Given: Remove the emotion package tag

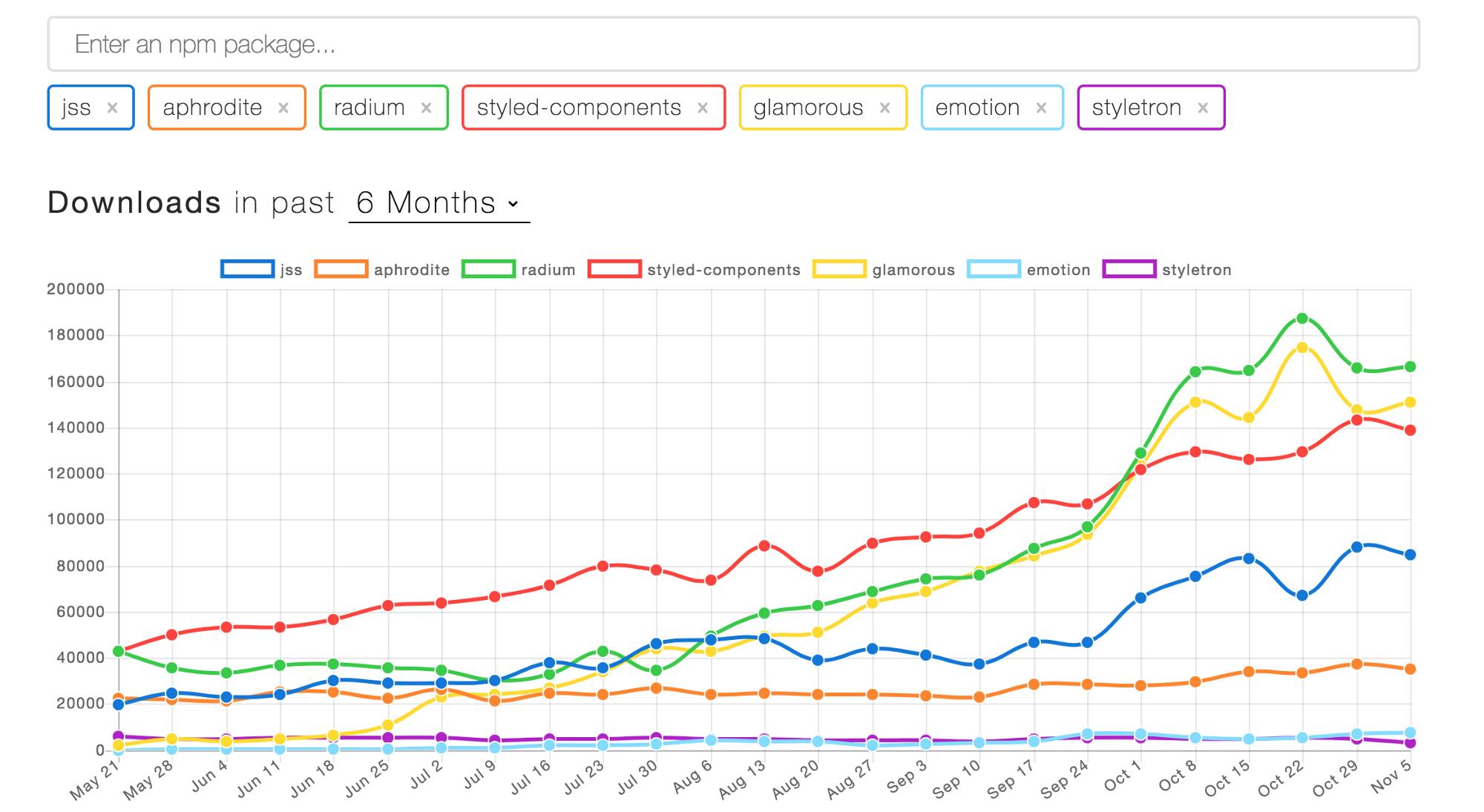Looking at the screenshot, I should click(1041, 108).
